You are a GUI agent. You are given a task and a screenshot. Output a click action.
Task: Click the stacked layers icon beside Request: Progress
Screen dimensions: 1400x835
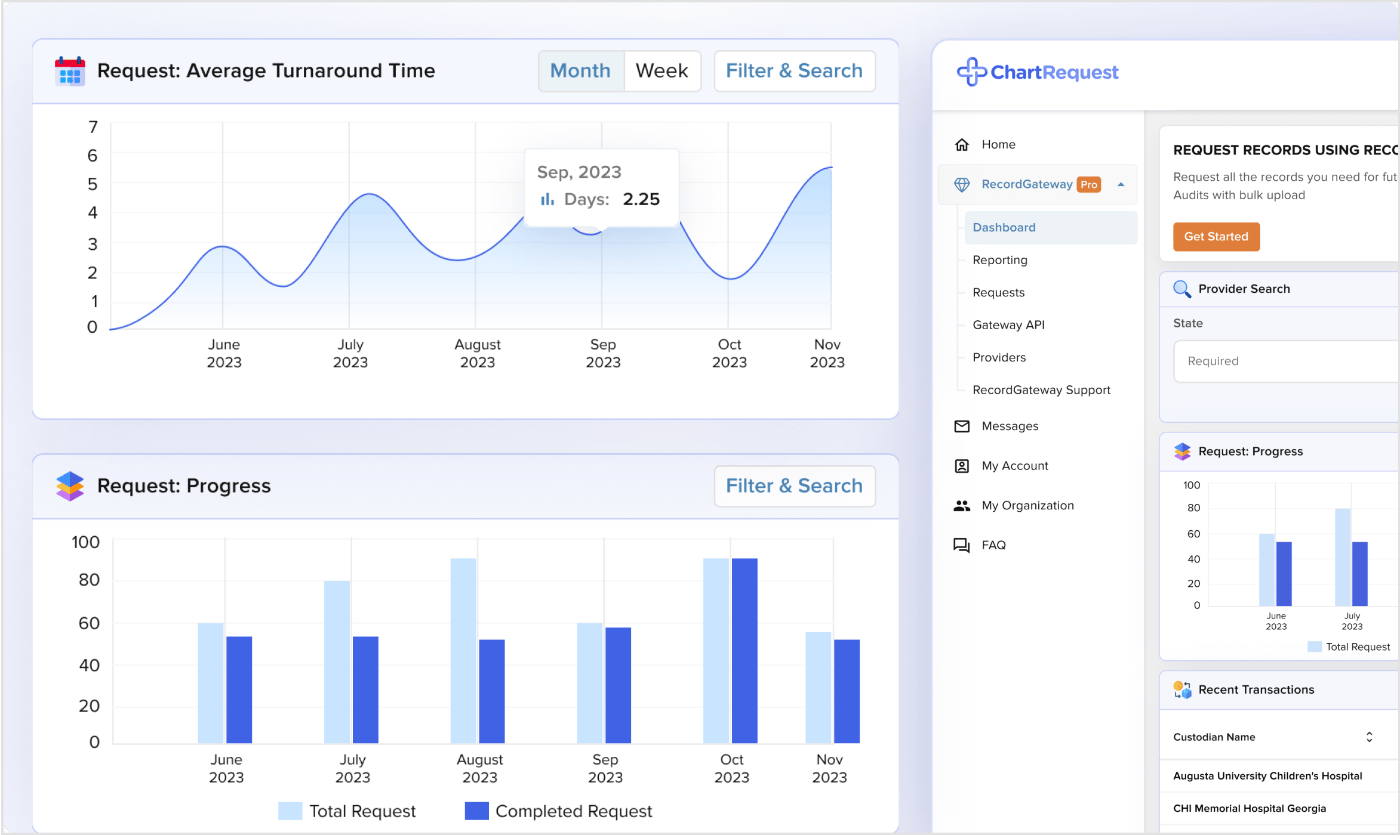(70, 486)
